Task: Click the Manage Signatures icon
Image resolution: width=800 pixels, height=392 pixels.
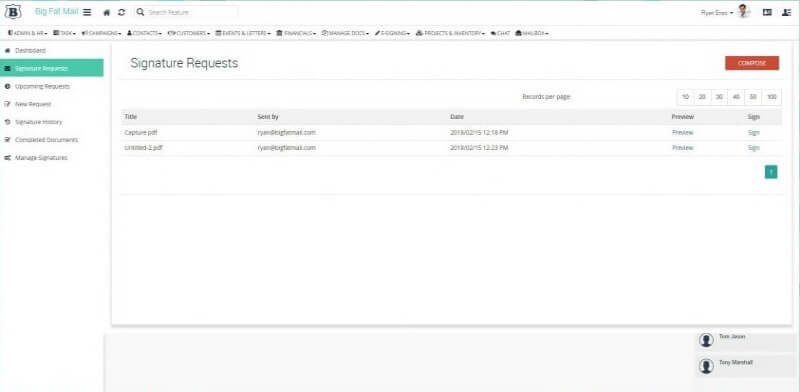Action: pyautogui.click(x=7, y=158)
